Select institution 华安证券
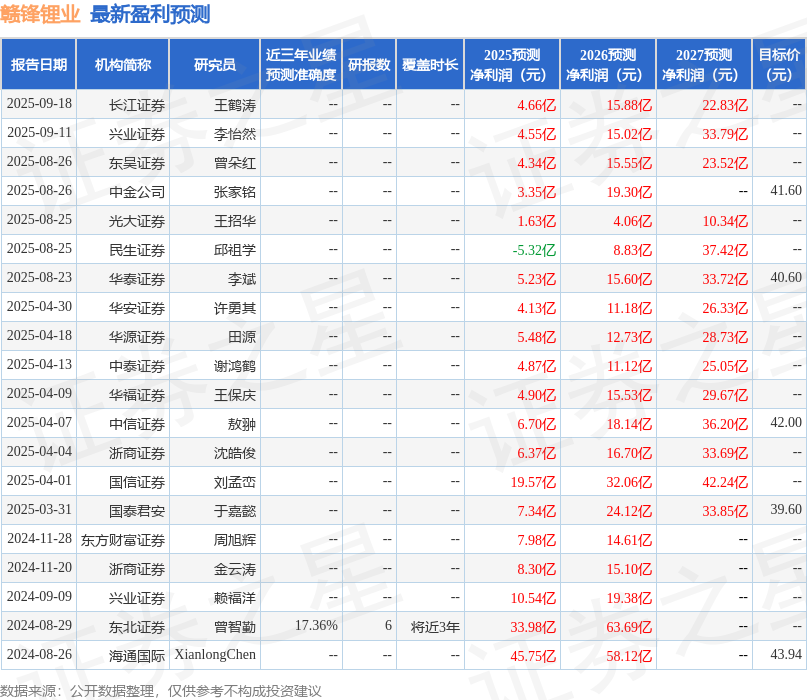The width and height of the screenshot is (807, 700). click(x=137, y=308)
